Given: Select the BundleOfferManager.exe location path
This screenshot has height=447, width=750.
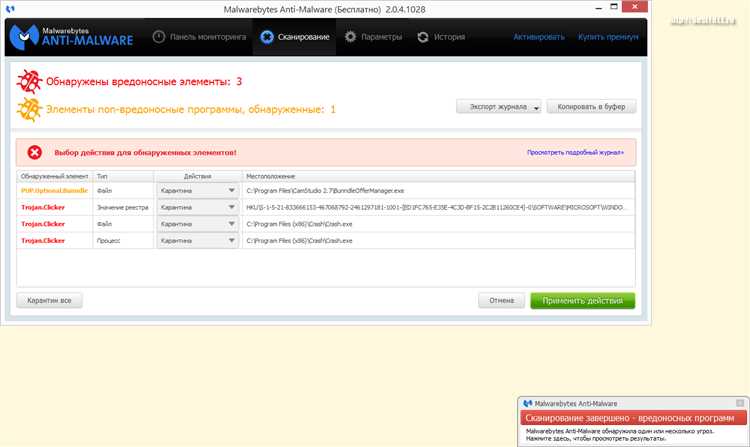Looking at the screenshot, I should tap(325, 191).
